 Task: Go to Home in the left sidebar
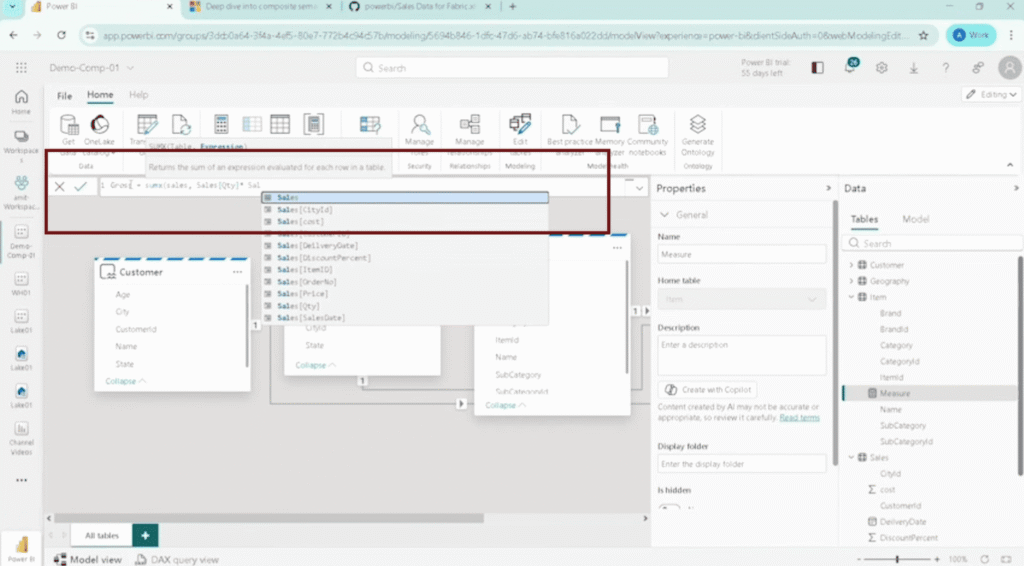point(21,102)
